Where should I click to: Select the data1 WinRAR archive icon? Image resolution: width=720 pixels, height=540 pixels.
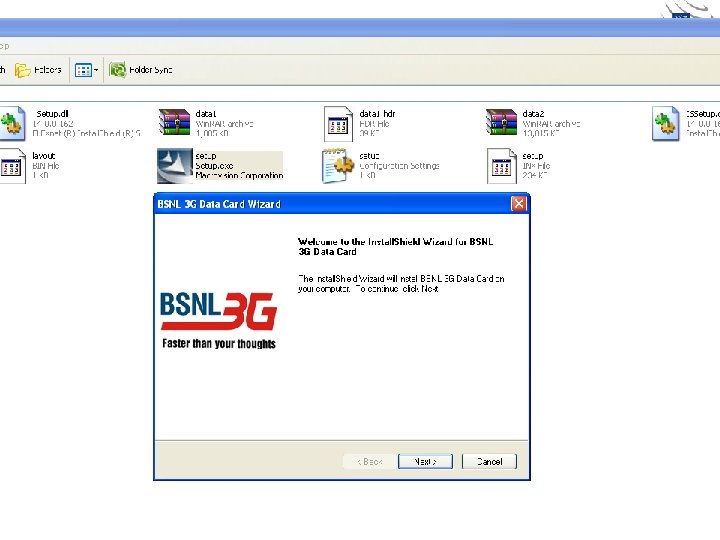174,122
